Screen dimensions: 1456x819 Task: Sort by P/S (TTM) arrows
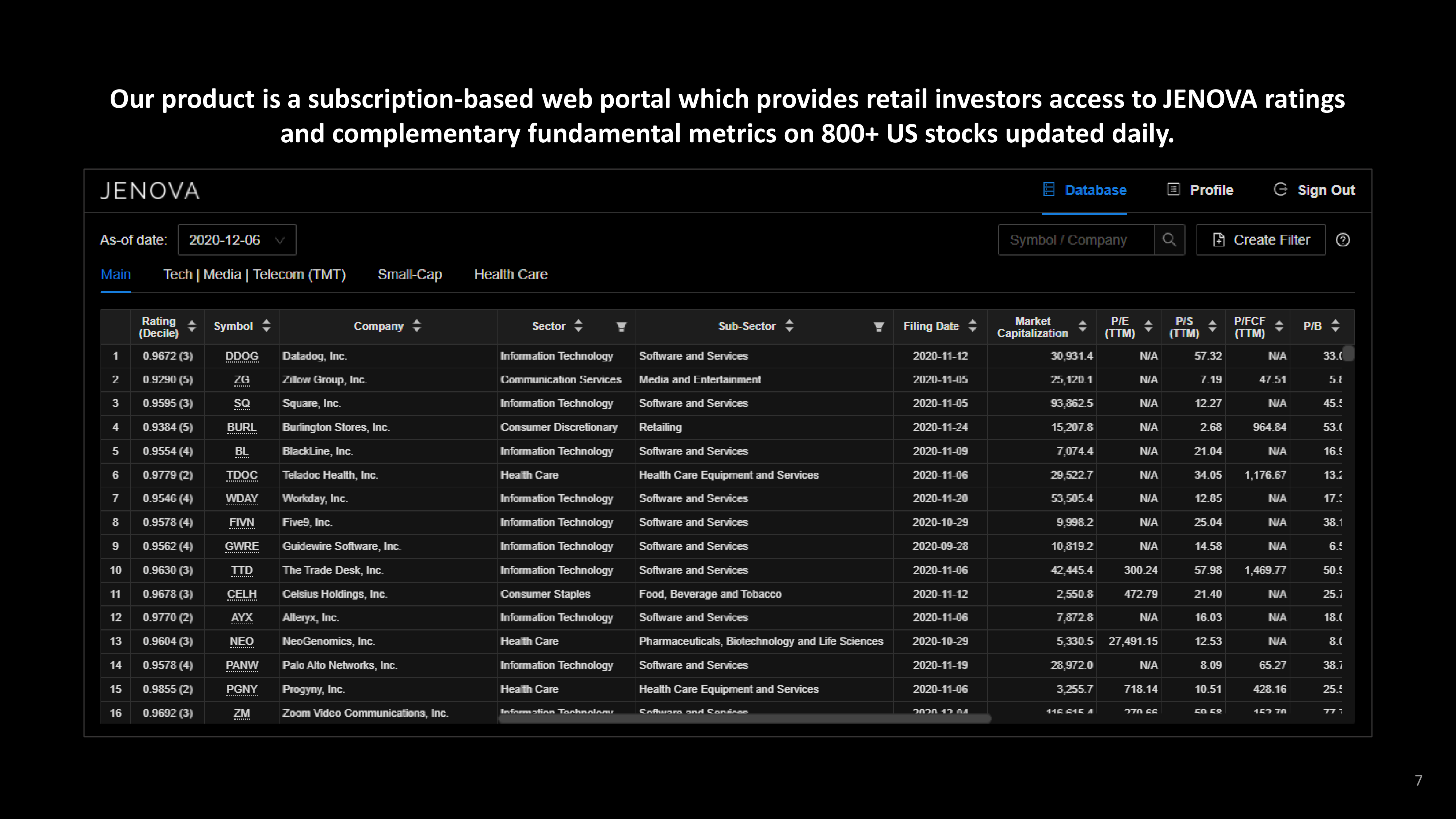click(x=1212, y=326)
